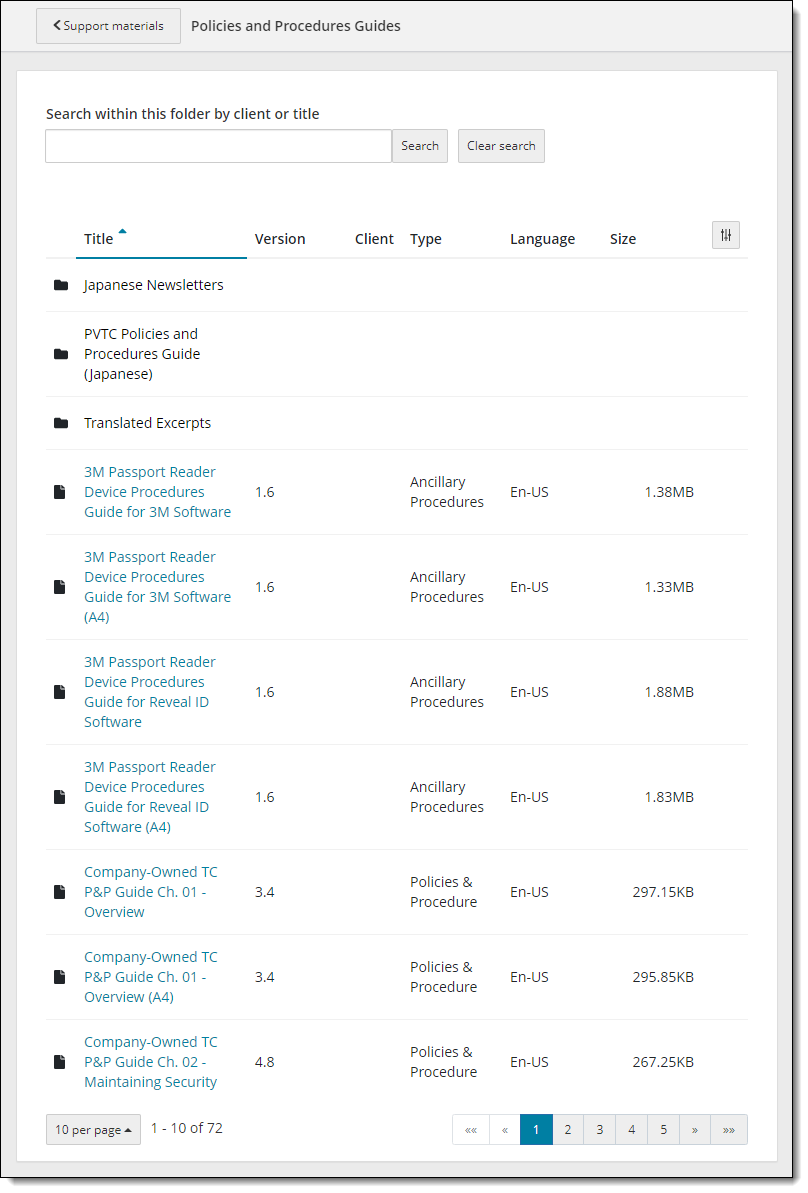Screen dimensions: 808x1193
Task: Click file icon for Ch. 02 Maintaining Security
Action: 60,1062
